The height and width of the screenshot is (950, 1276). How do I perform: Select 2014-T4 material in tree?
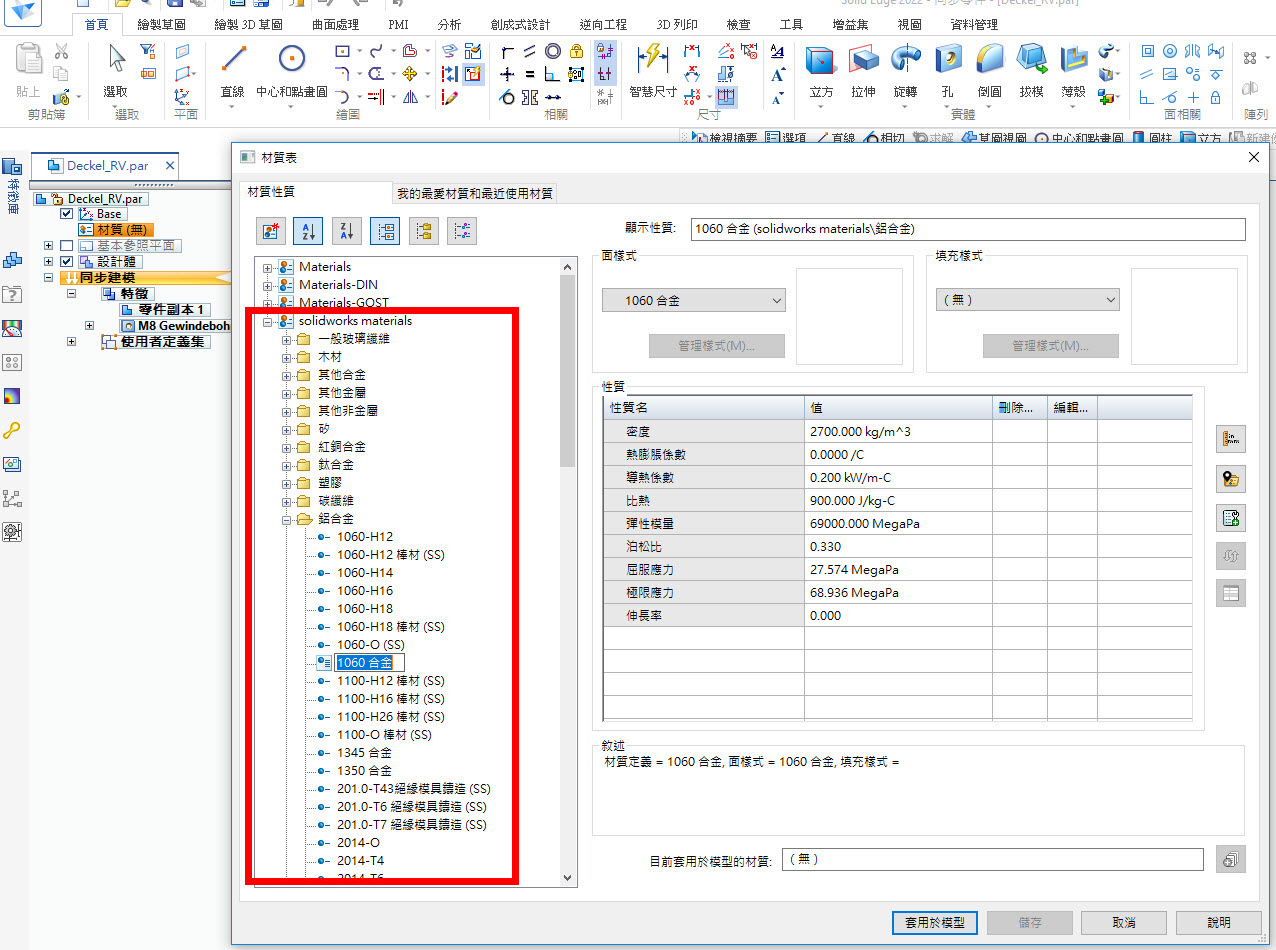pos(360,861)
